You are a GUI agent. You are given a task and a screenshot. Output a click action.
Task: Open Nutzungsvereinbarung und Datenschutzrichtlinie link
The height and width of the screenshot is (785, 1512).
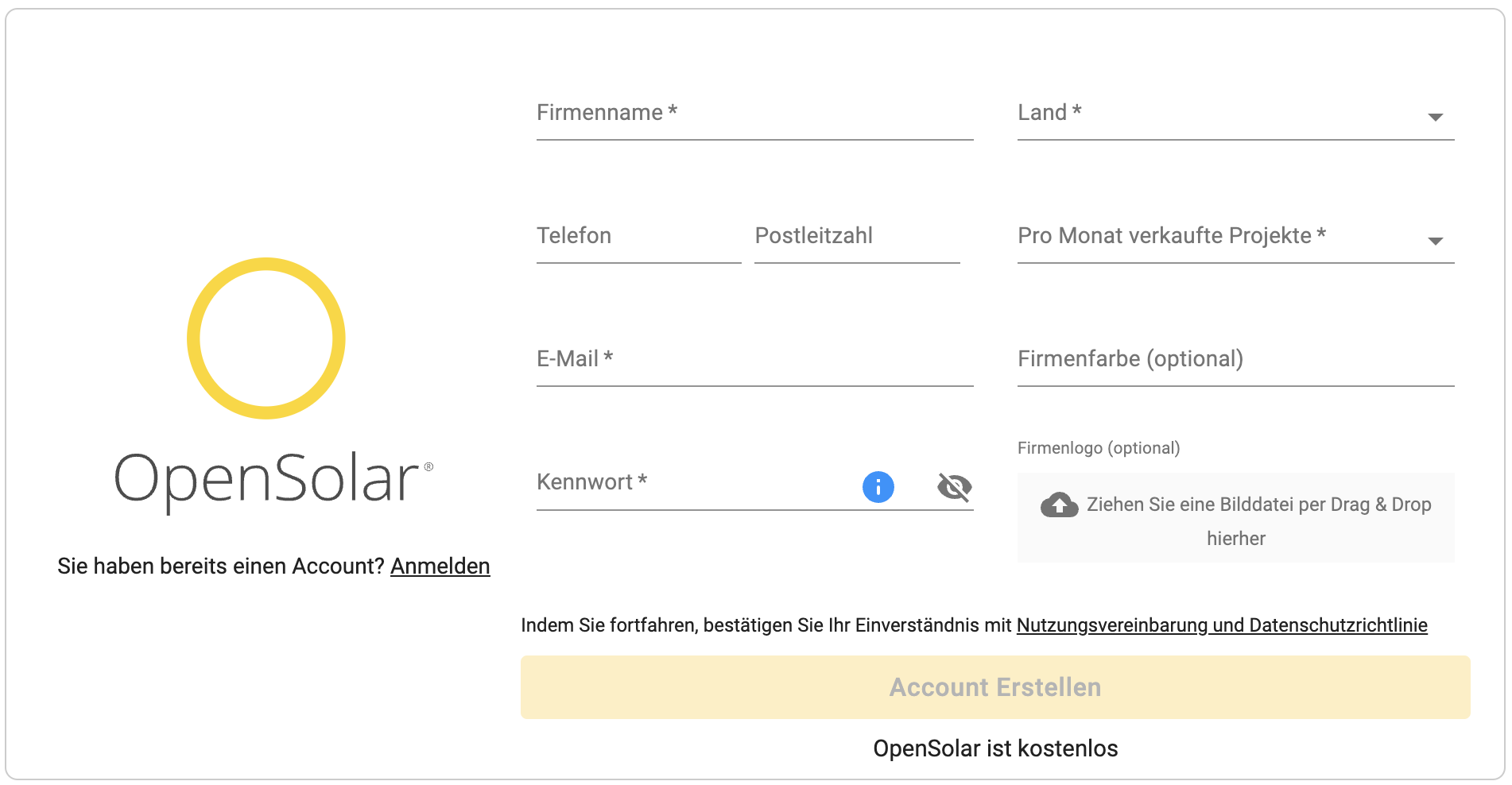pyautogui.click(x=1222, y=625)
